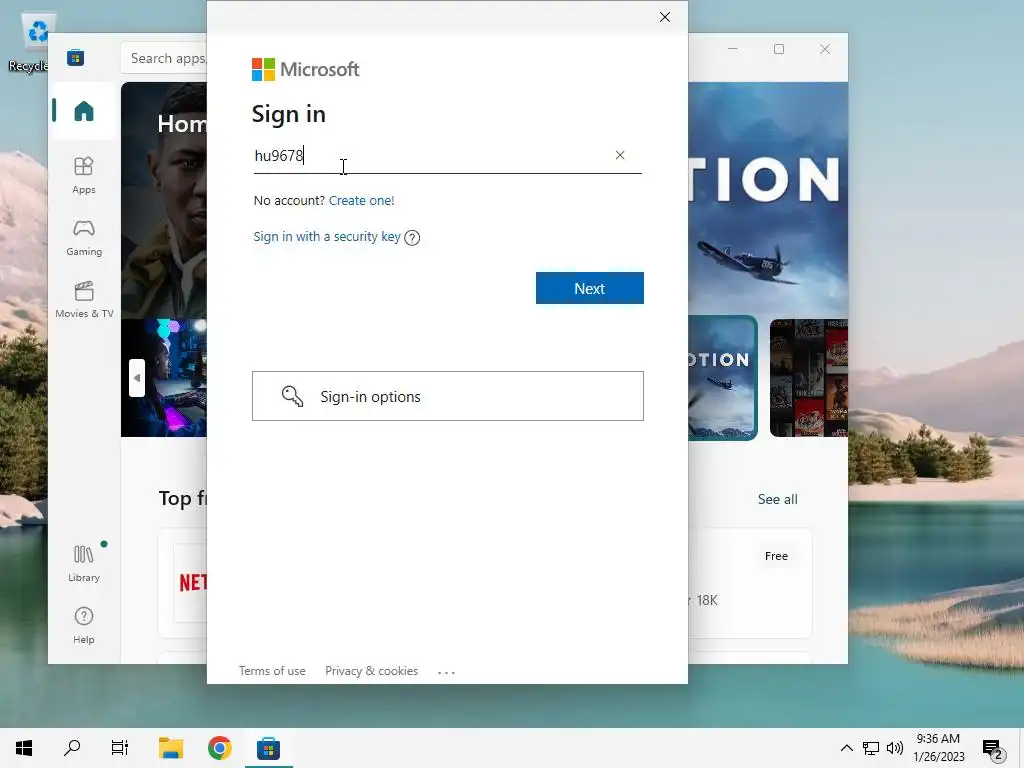Open Terms of use link
Screen dimensions: 1024x768
pyautogui.click(x=272, y=671)
